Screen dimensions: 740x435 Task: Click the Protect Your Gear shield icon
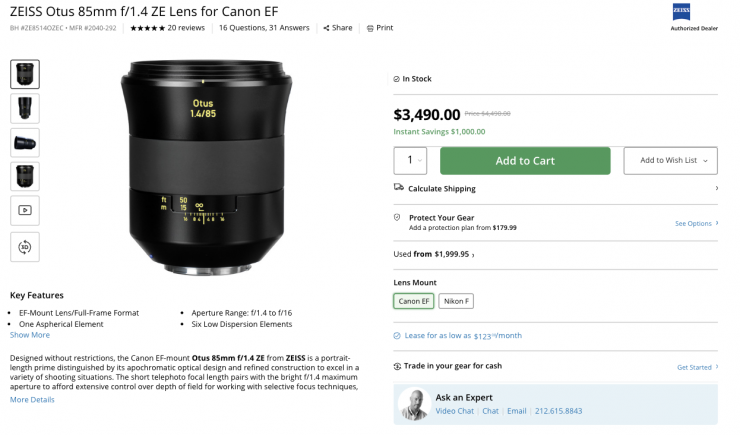coord(398,217)
